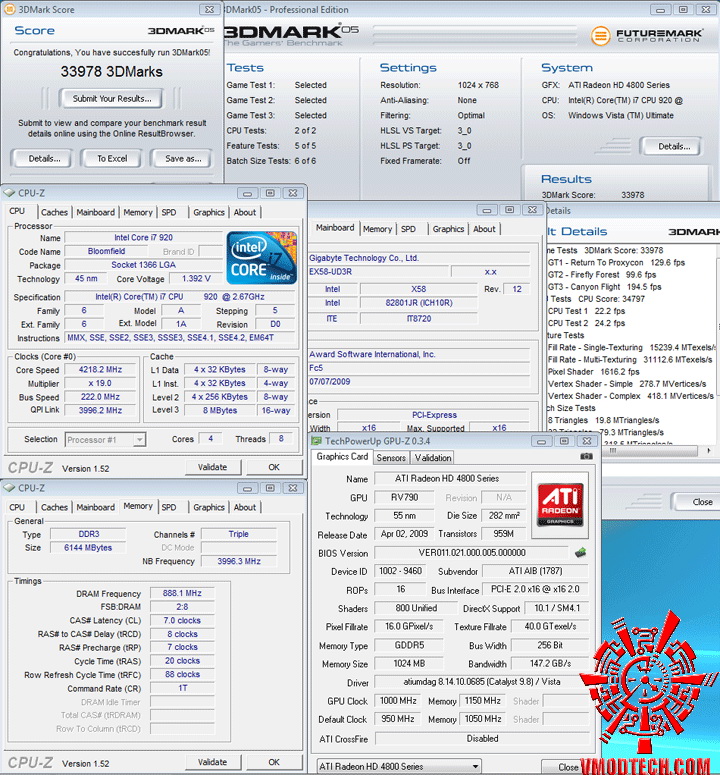The width and height of the screenshot is (720, 775).
Task: Click 'EX58-UD3R' mainboard model field
Action: pyautogui.click(x=378, y=271)
